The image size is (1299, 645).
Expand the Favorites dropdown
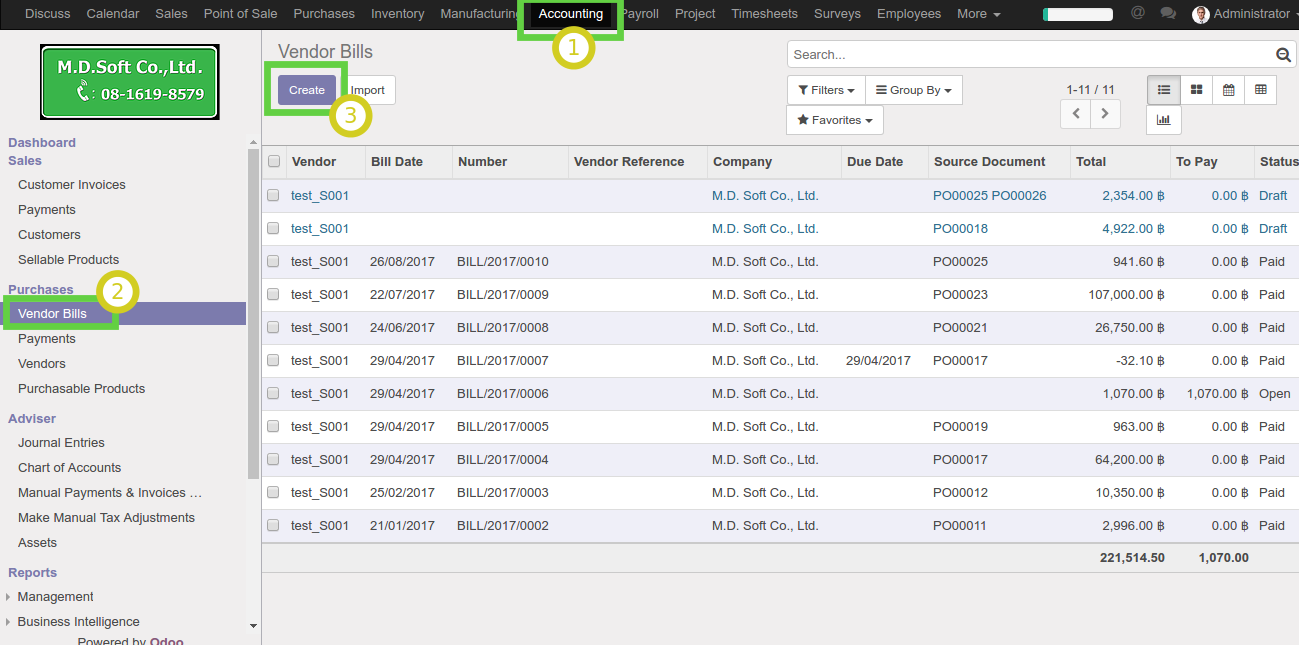click(835, 120)
